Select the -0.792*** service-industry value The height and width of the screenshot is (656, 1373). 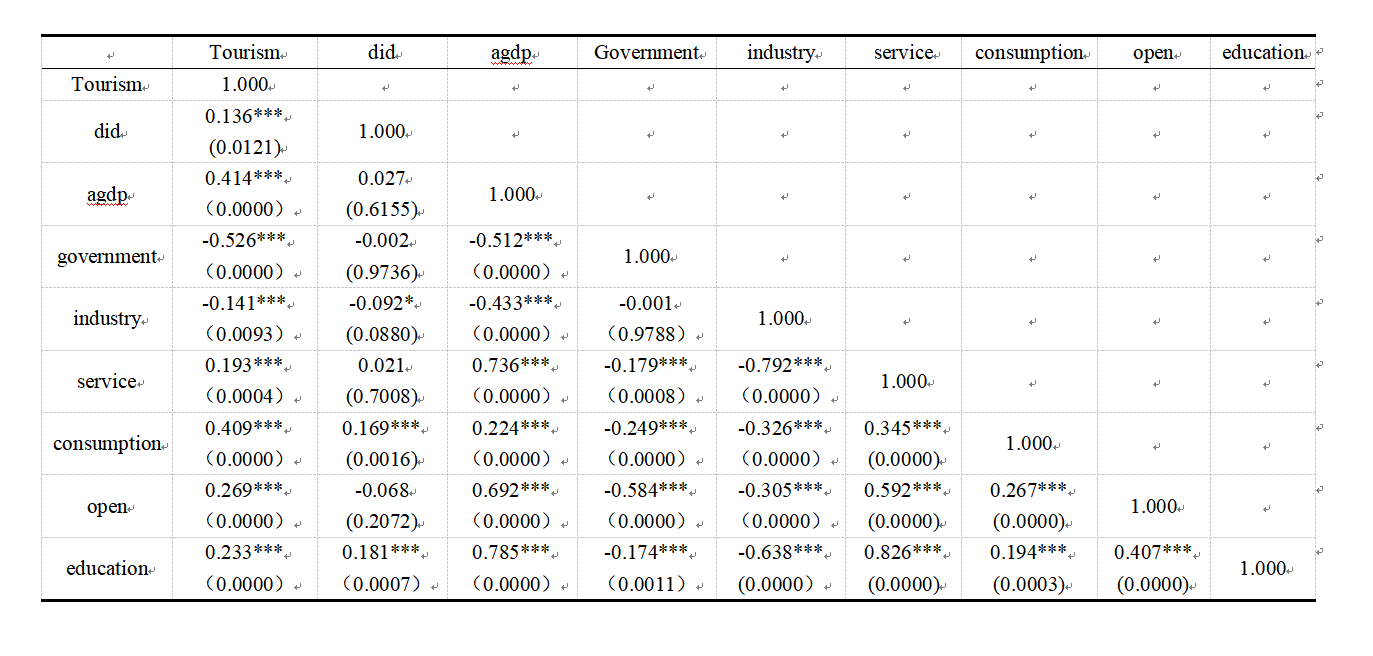tap(780, 366)
